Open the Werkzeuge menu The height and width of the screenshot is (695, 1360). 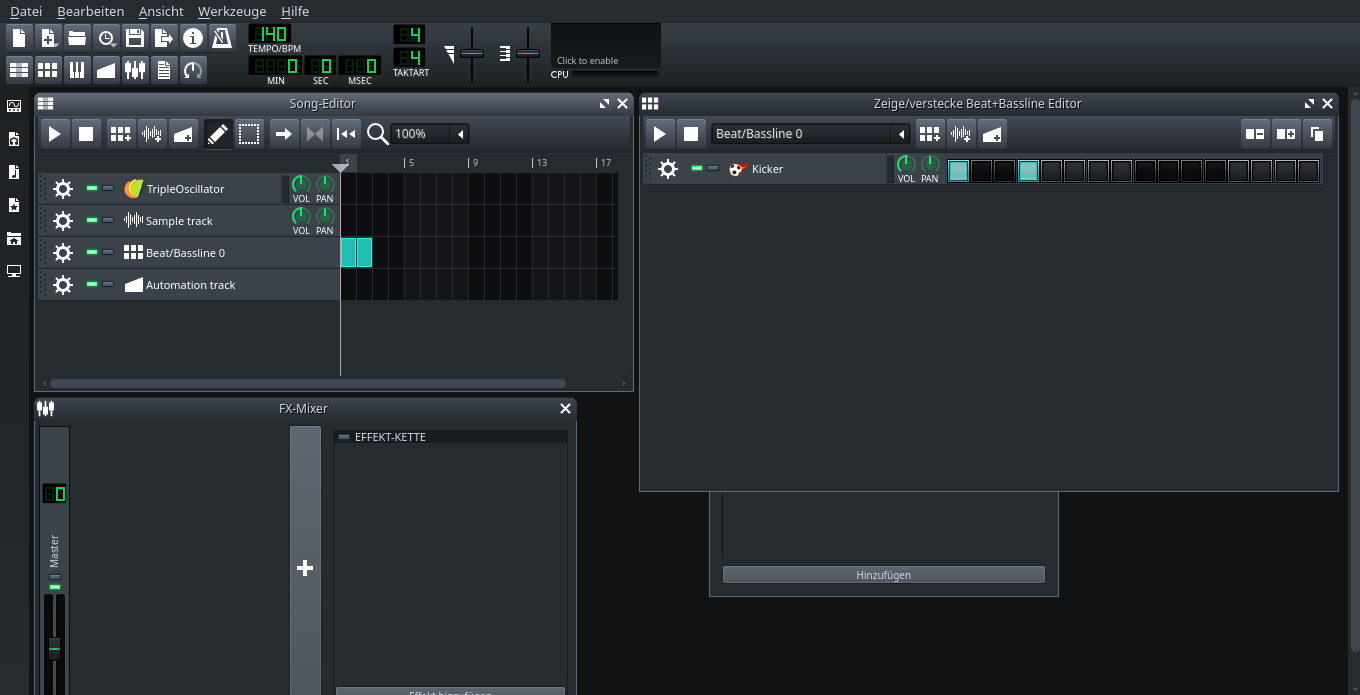click(x=232, y=11)
